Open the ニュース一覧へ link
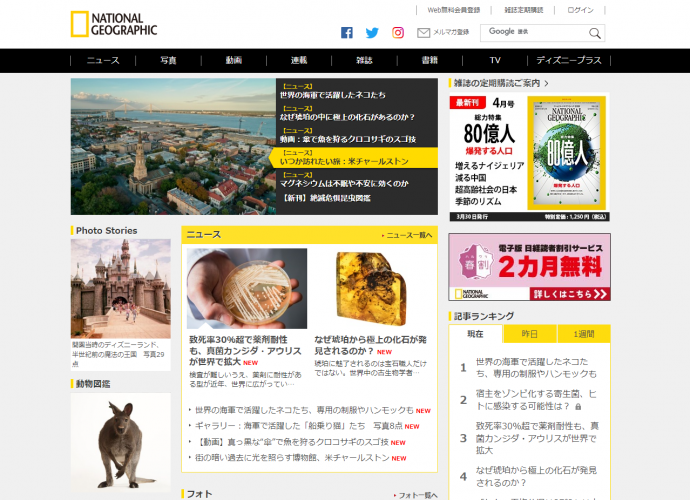 click(407, 235)
